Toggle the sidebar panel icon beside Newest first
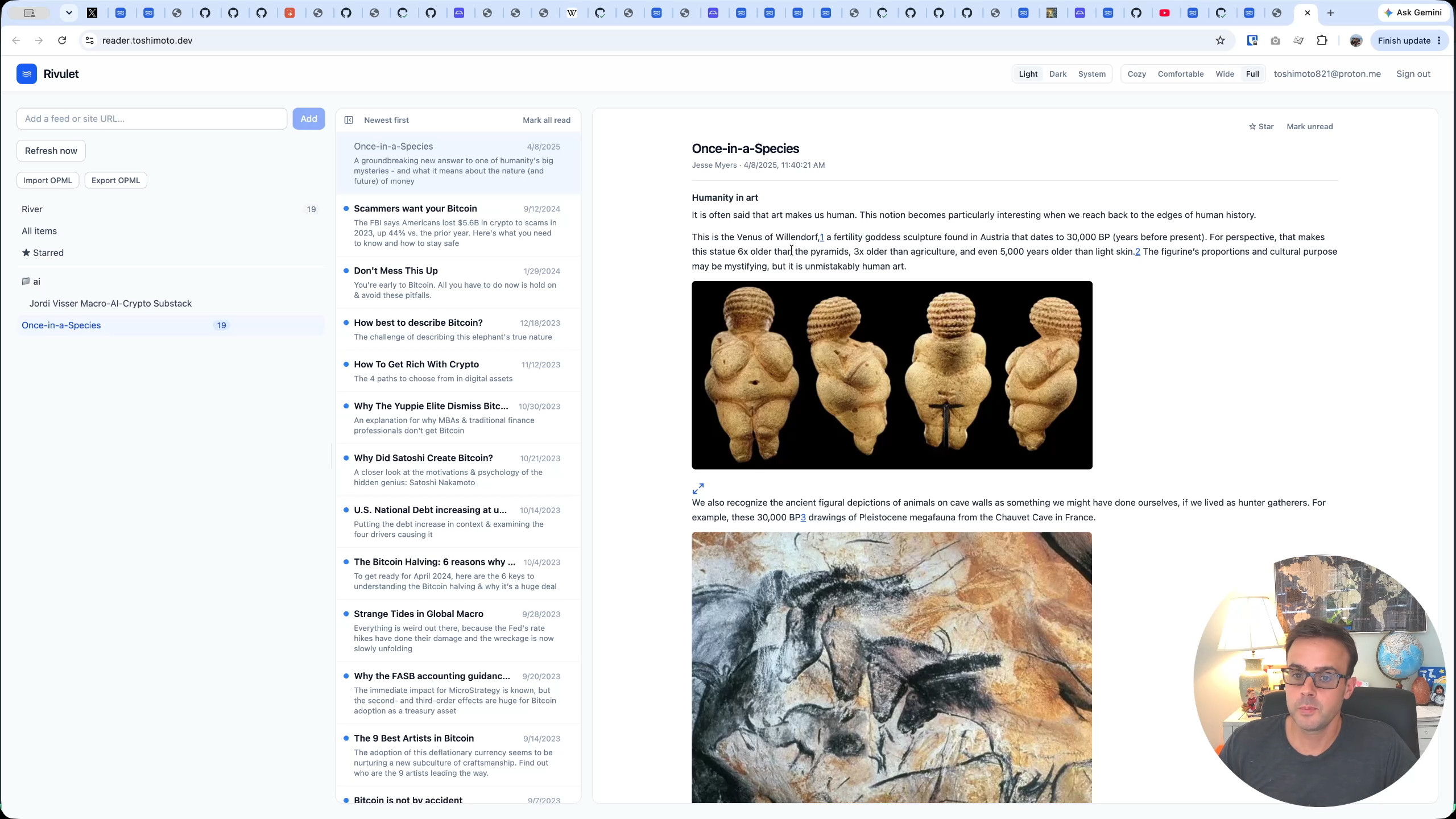Screen dimensions: 1456x819 pos(349,120)
